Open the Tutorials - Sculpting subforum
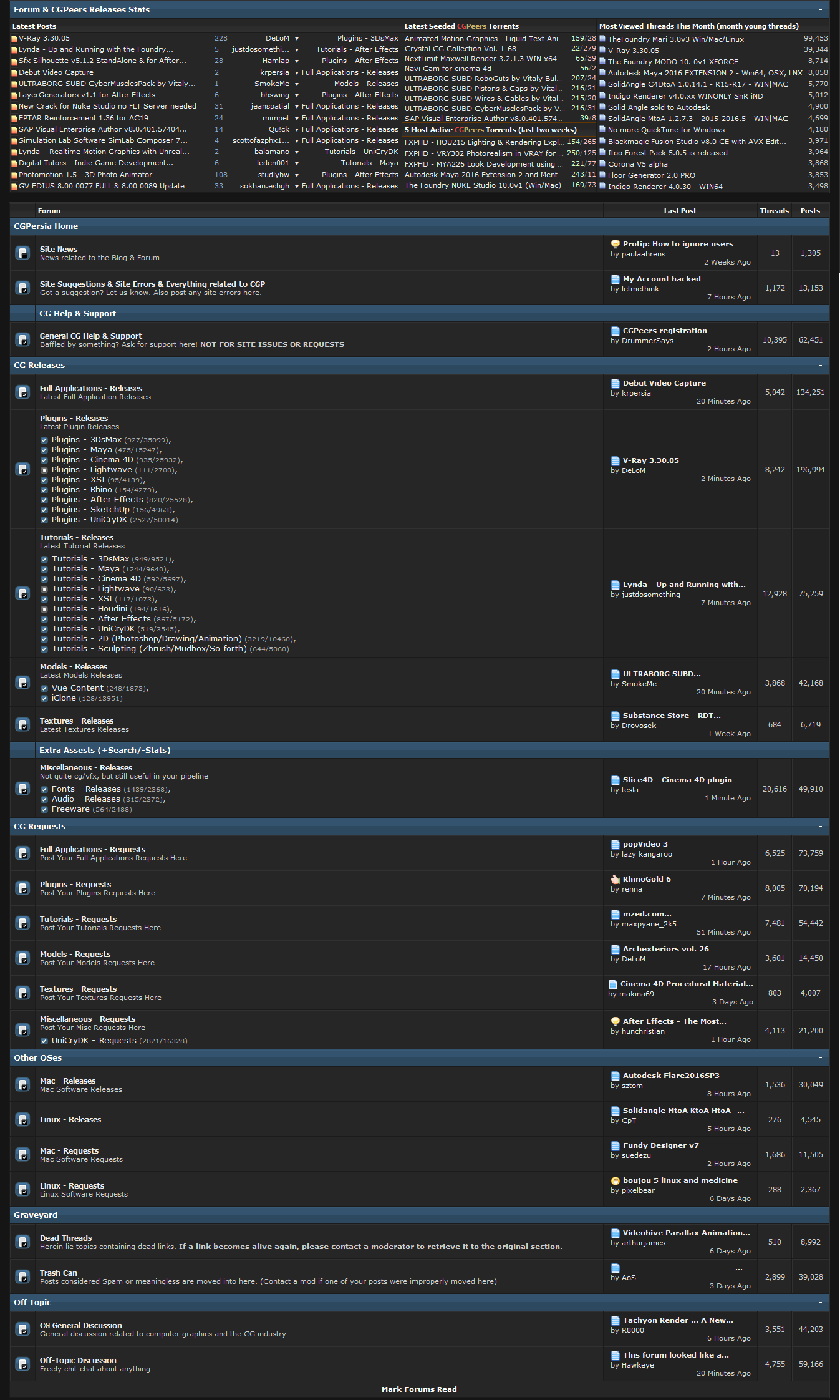Viewport: 840px width, 1400px height. pos(149,649)
